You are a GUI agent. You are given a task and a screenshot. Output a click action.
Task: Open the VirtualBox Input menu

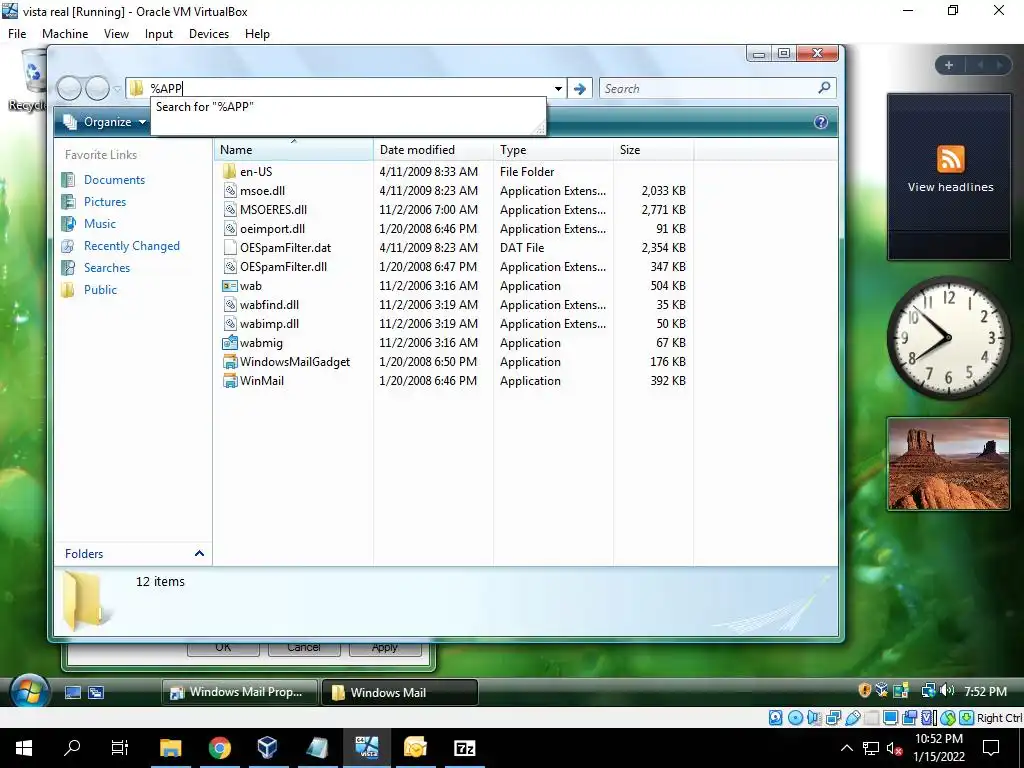pyautogui.click(x=159, y=34)
